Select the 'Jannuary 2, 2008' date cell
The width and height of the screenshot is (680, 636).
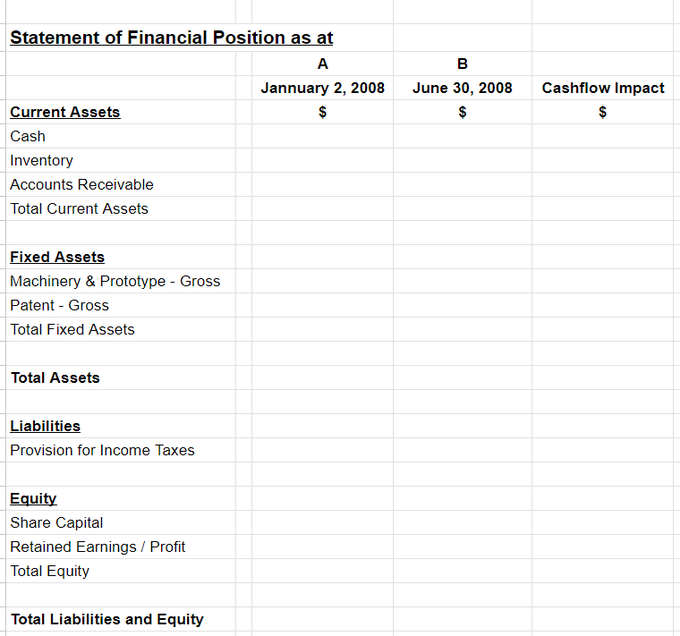(x=323, y=88)
